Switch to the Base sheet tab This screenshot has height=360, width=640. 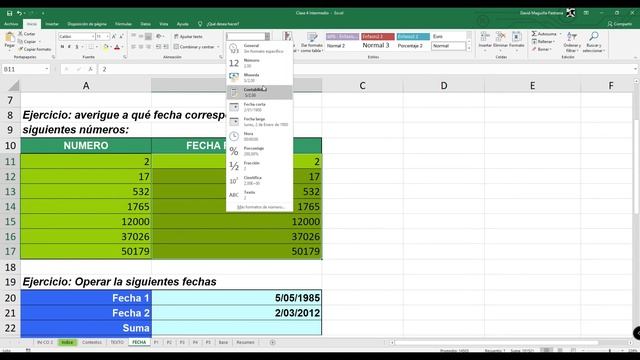[x=223, y=342]
